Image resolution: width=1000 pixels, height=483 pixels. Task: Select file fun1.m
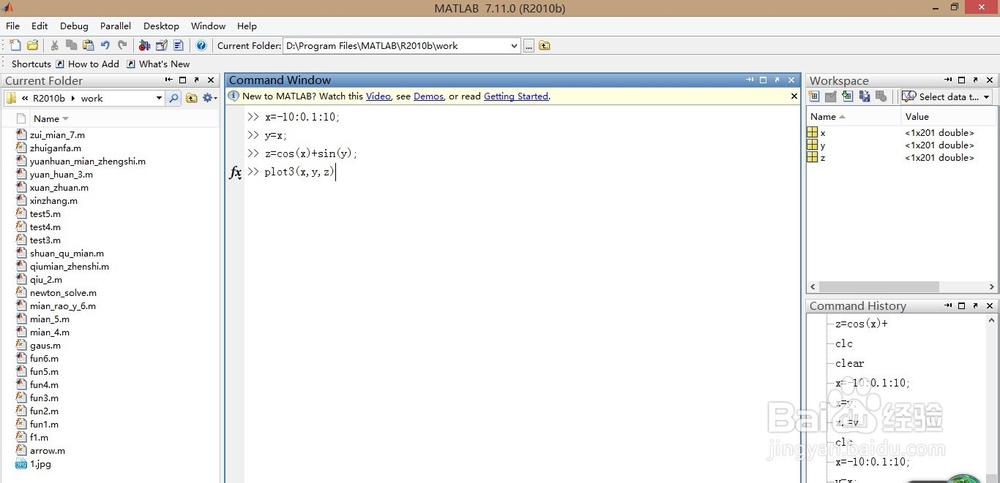pos(44,424)
